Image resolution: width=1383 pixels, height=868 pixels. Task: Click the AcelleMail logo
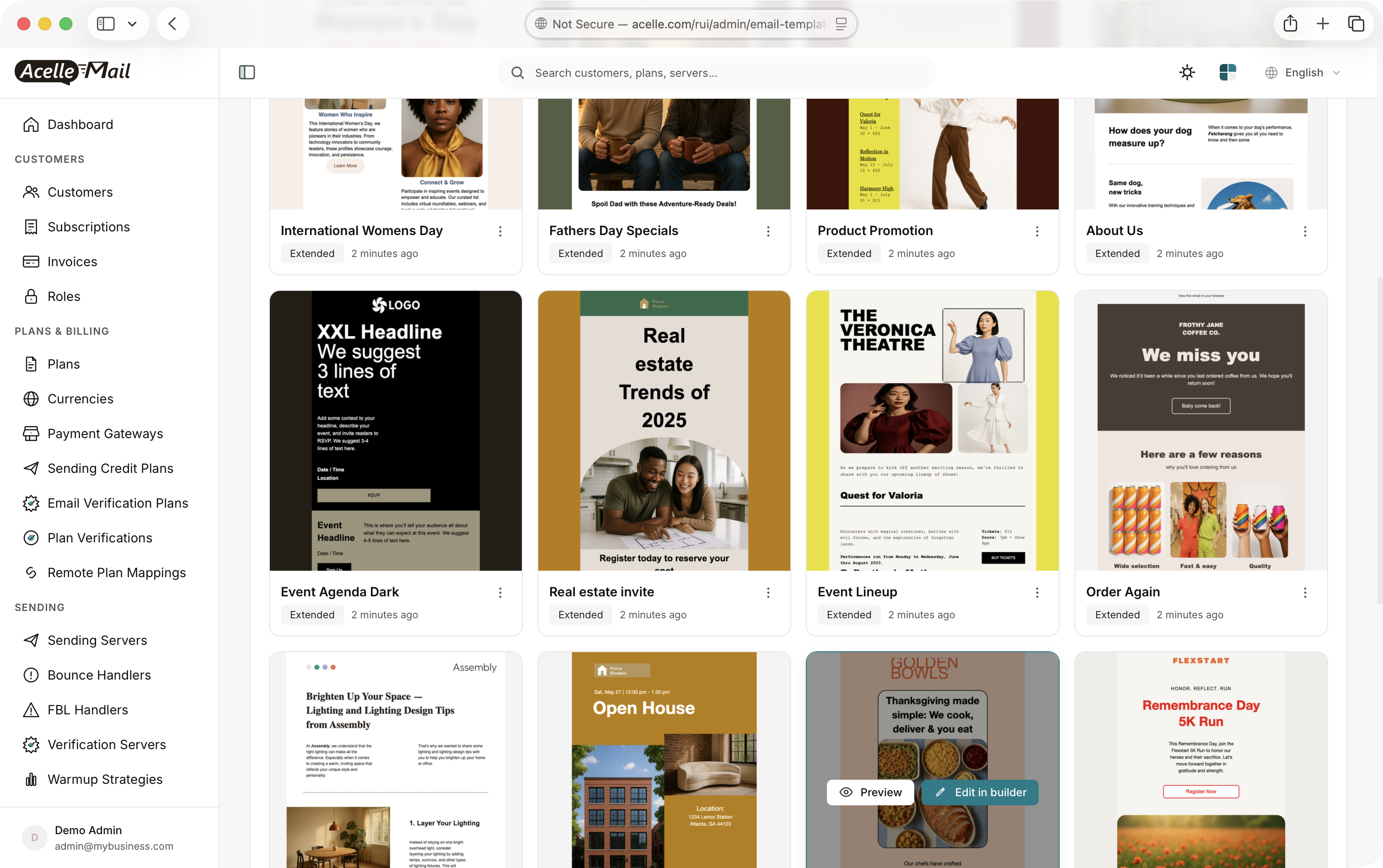click(x=73, y=72)
